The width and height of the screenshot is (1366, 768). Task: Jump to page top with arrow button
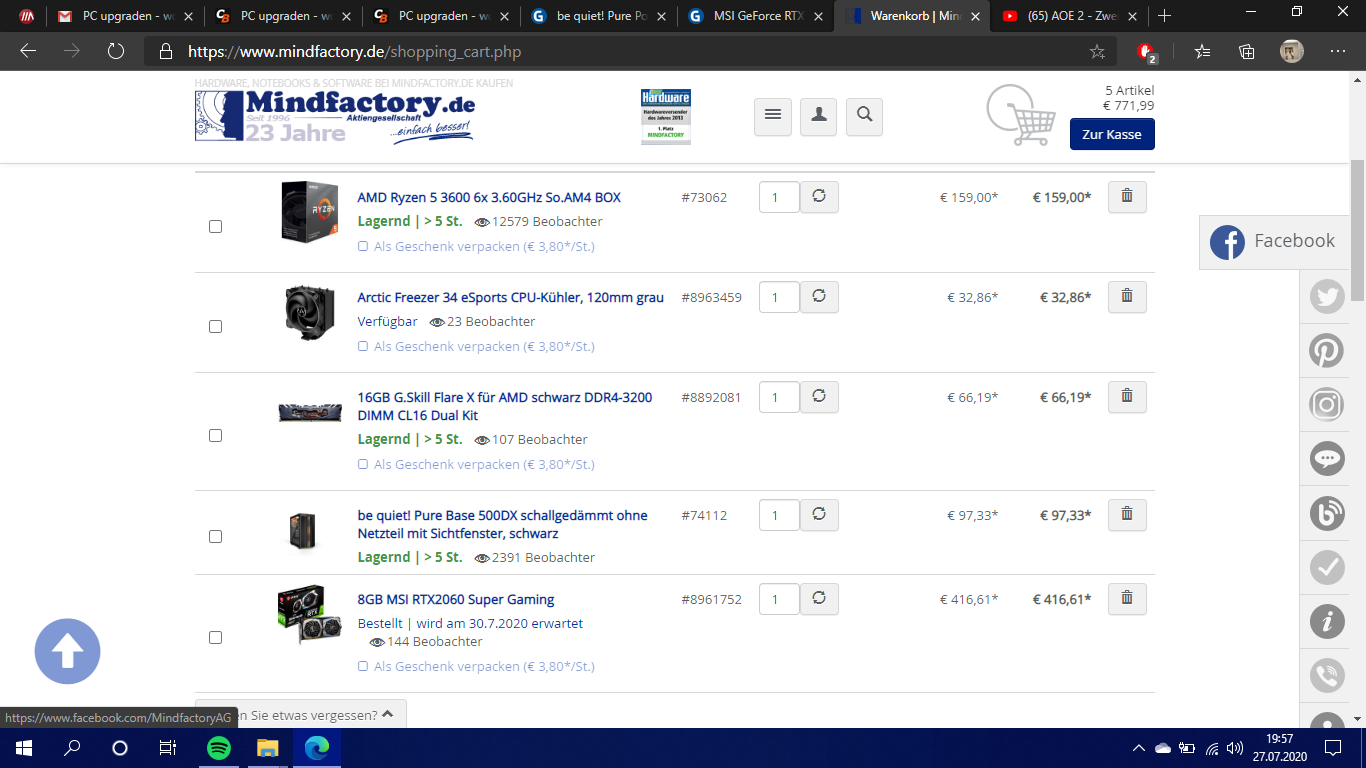(67, 651)
